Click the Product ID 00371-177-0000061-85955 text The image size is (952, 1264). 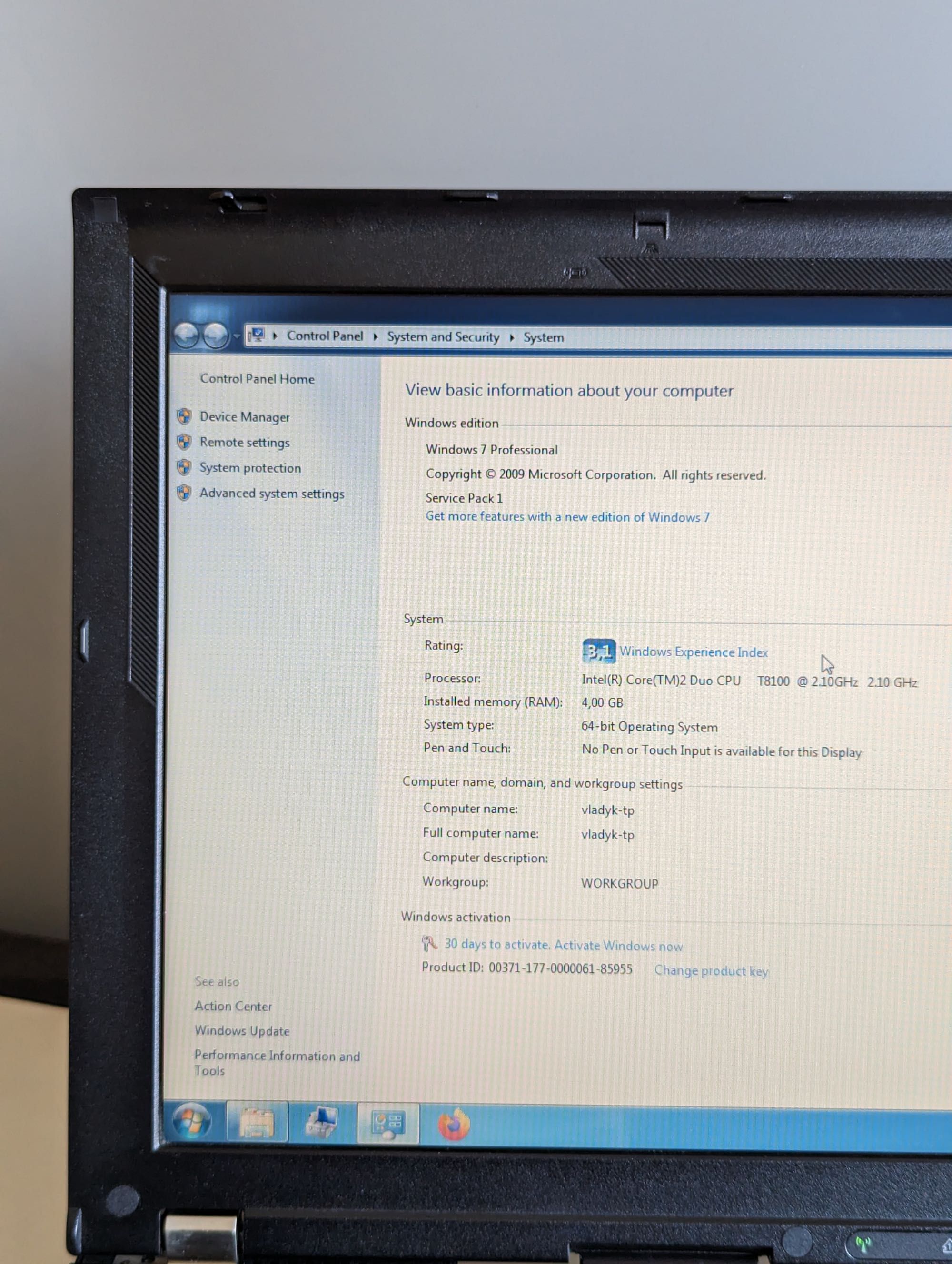pyautogui.click(x=527, y=968)
